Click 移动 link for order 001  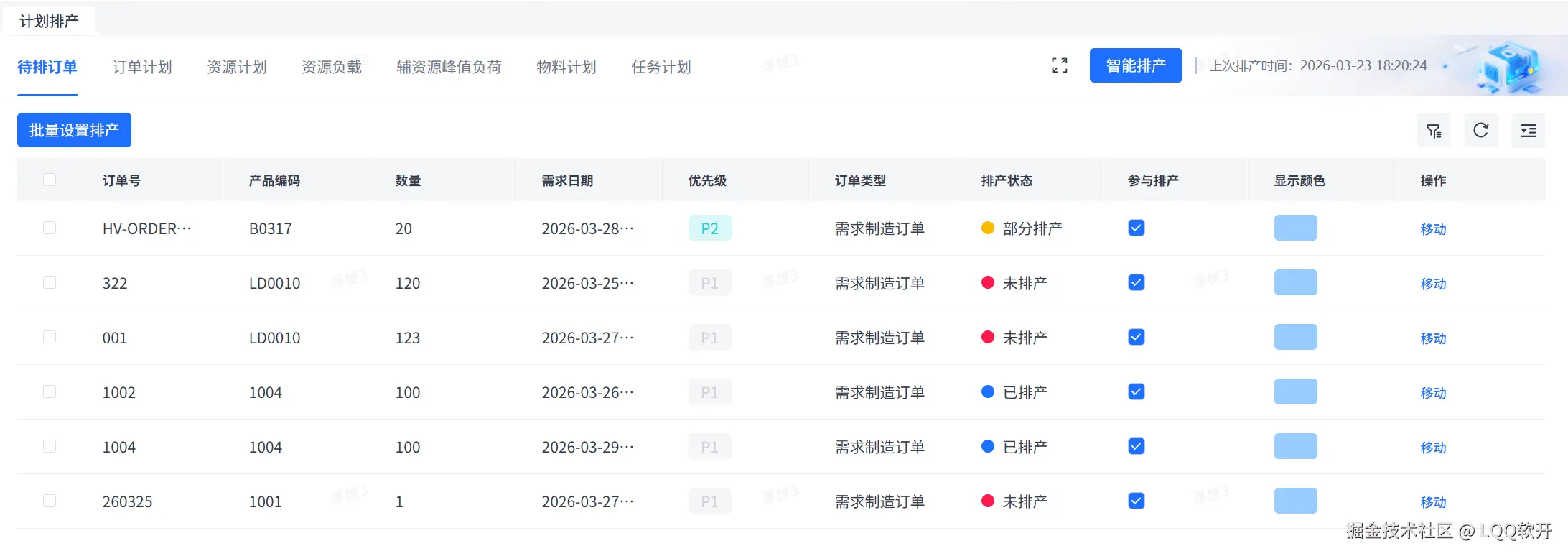pos(1433,338)
